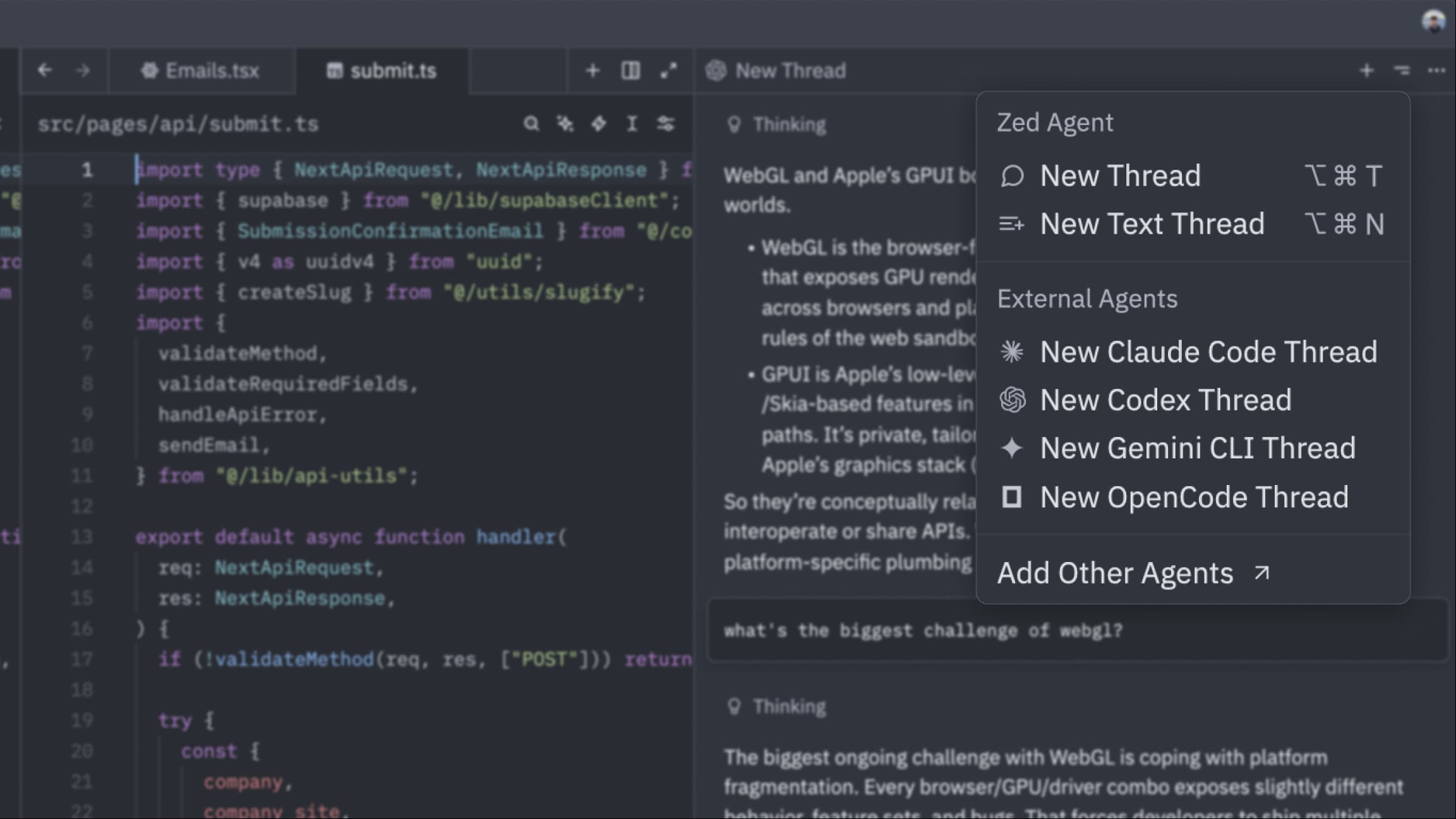
Task: Toggle editor controls sliders icon
Action: (665, 124)
